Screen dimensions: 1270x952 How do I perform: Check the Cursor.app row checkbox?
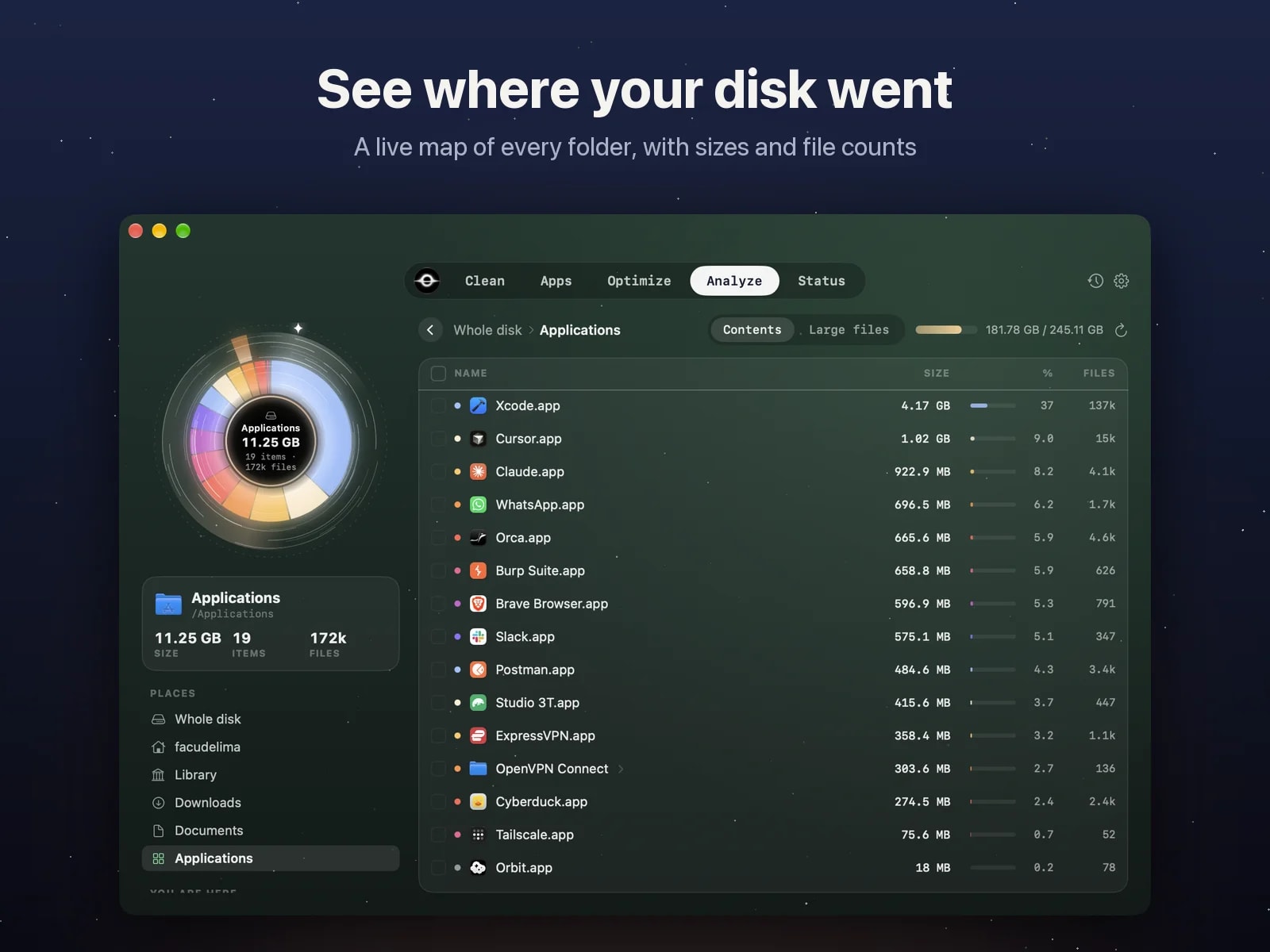(x=438, y=439)
